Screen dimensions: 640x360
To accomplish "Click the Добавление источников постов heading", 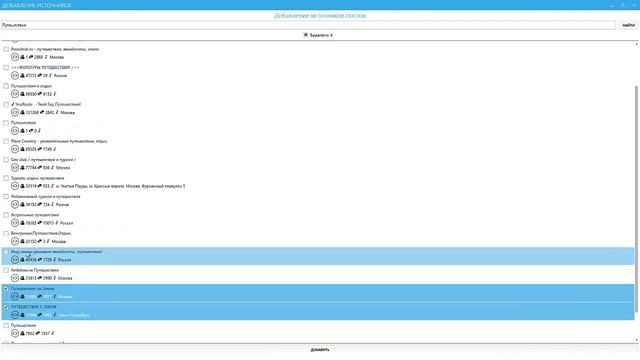I will click(320, 16).
